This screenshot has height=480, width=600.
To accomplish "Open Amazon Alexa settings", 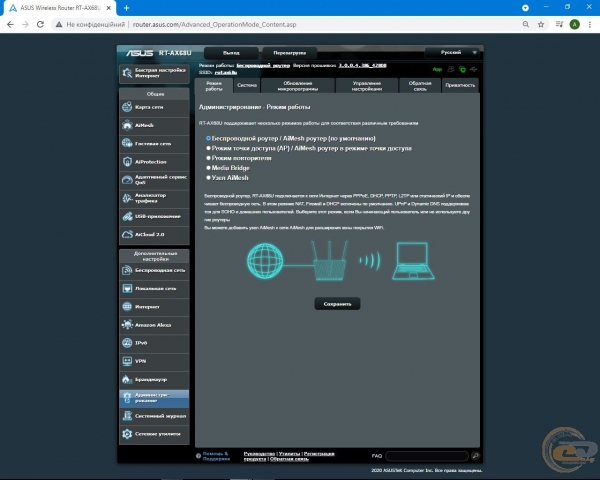I will click(154, 325).
